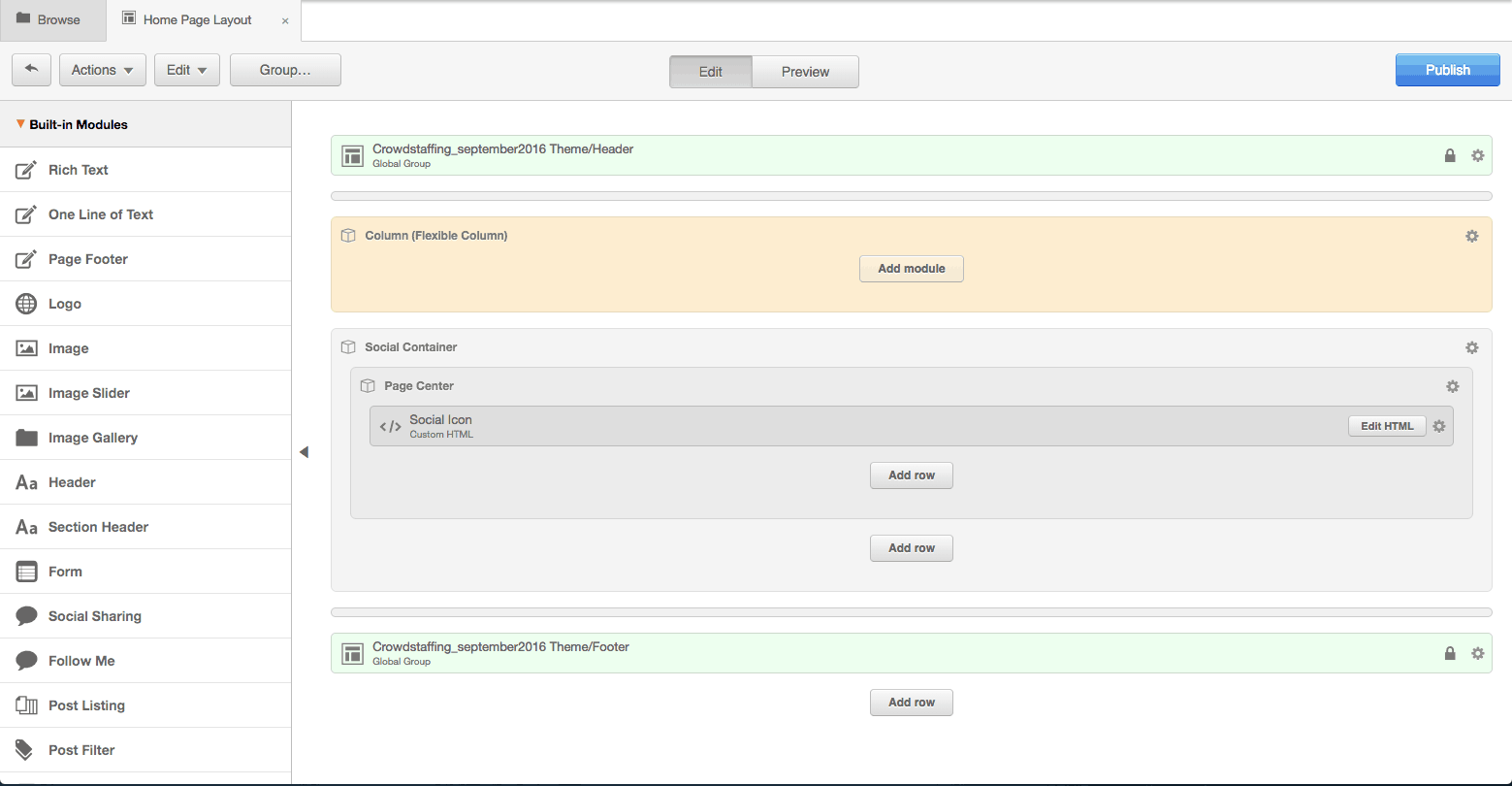Open the Edit dropdown
Viewport: 1512px width, 786px height.
(186, 69)
